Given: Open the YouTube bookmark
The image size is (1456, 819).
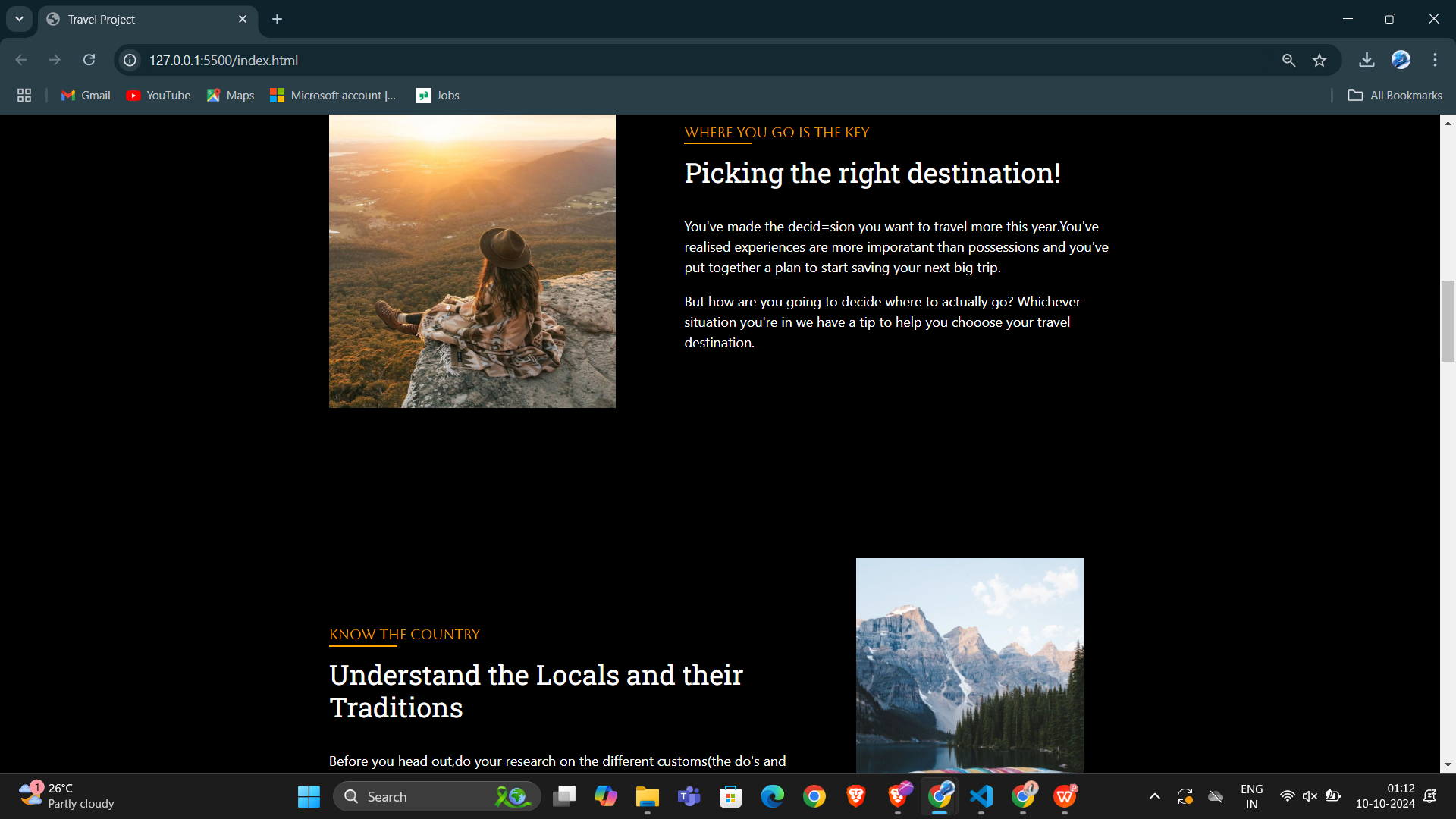Looking at the screenshot, I should tap(158, 96).
